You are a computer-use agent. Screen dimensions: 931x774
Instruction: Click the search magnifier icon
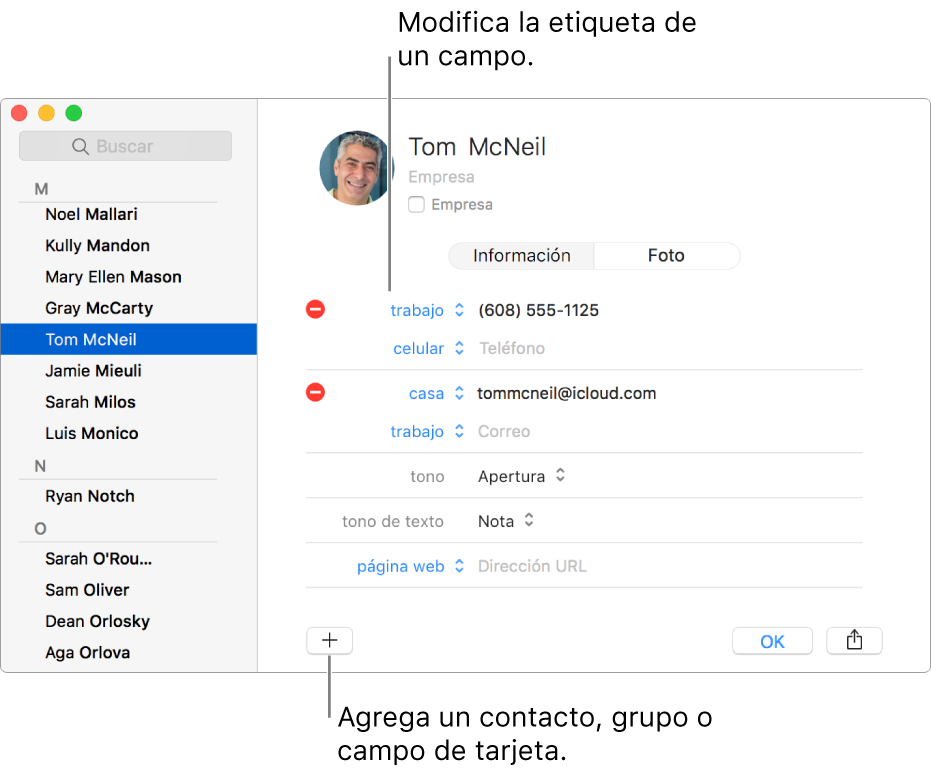point(80,146)
